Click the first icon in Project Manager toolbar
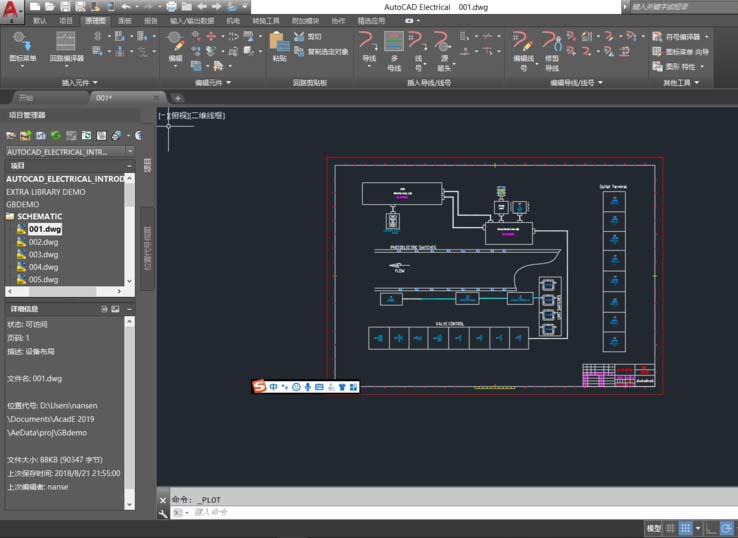 [10, 136]
